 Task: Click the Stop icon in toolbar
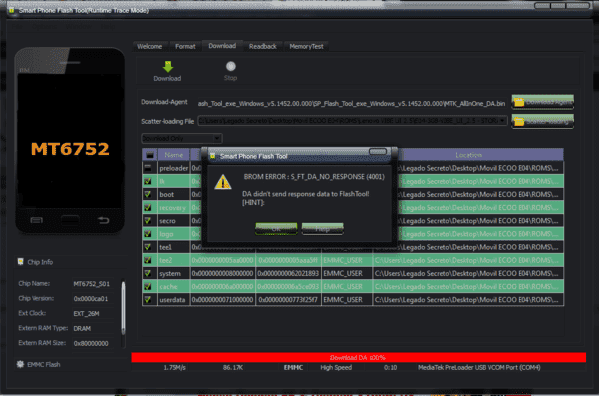click(x=230, y=66)
